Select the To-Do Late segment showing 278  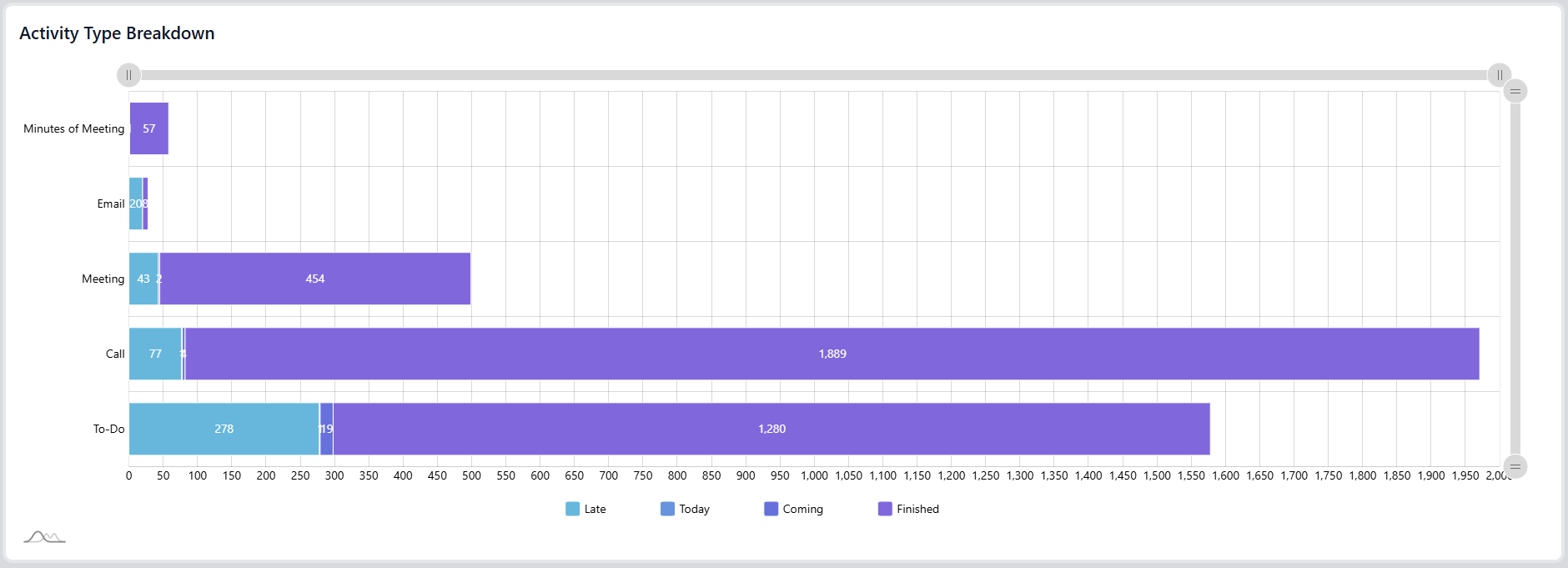click(224, 429)
